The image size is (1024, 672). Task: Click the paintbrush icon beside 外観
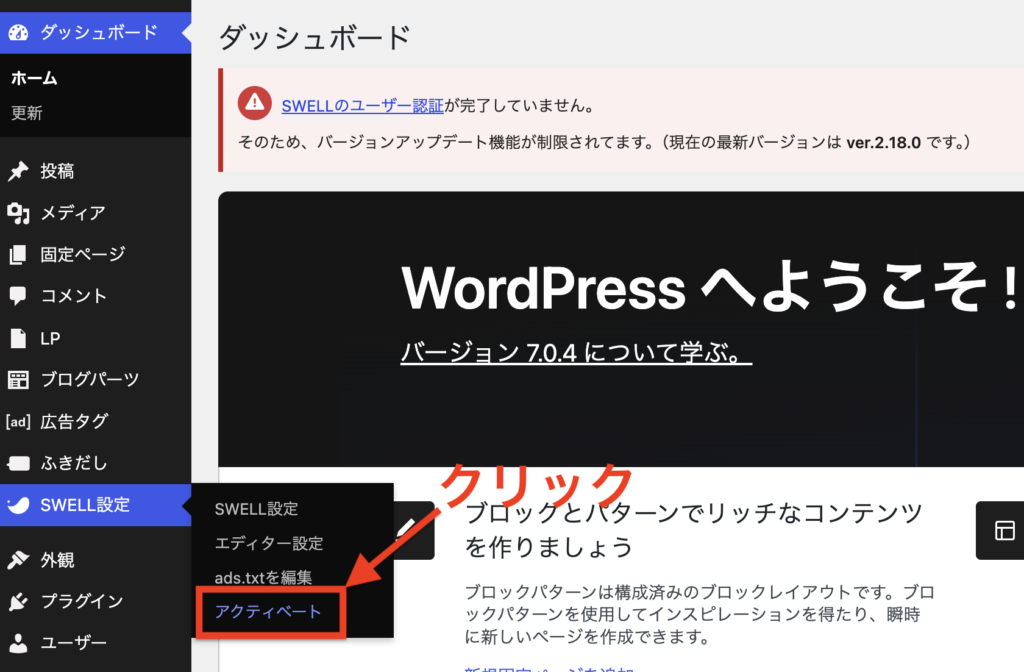(x=18, y=560)
